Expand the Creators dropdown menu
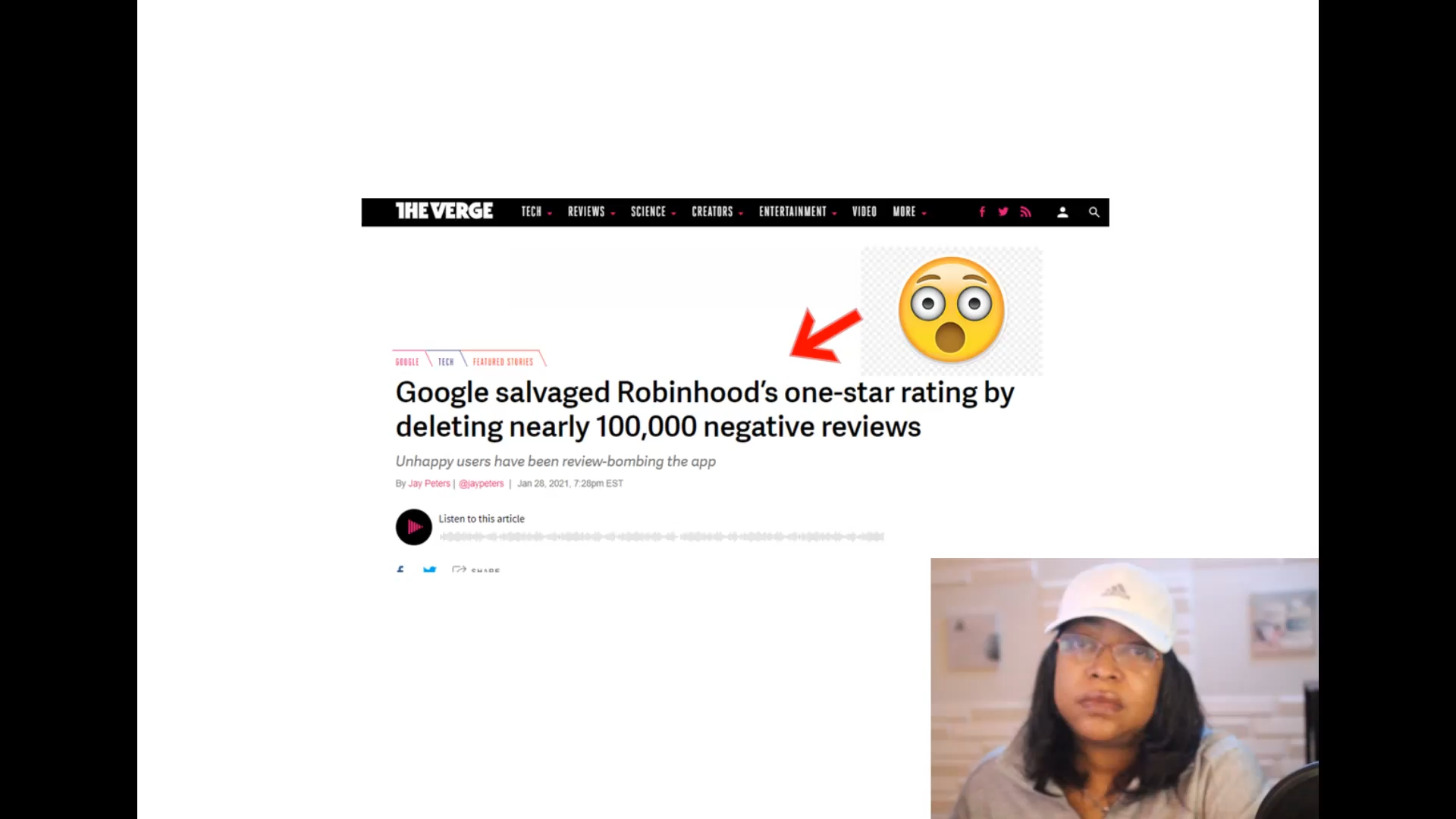The width and height of the screenshot is (1456, 819). point(717,212)
